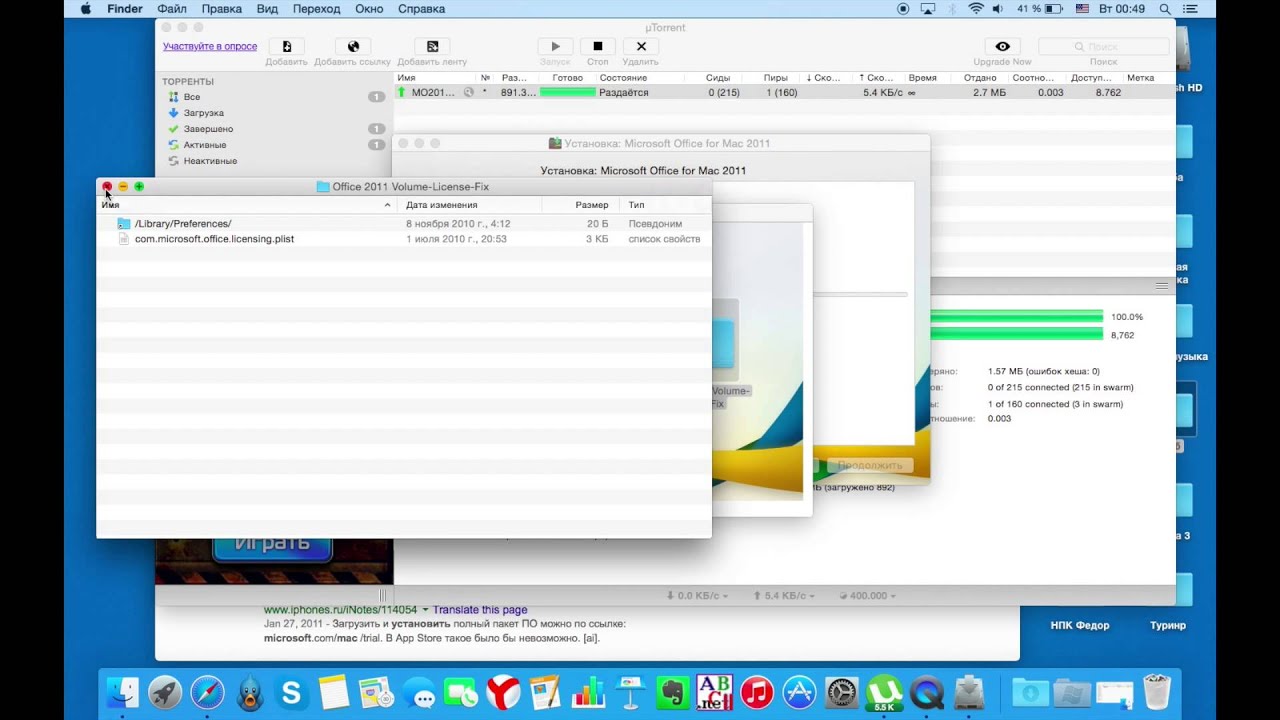Click the 8.762 availability bar in details pane
Viewport: 1280px width, 720px height.
(x=1016, y=335)
